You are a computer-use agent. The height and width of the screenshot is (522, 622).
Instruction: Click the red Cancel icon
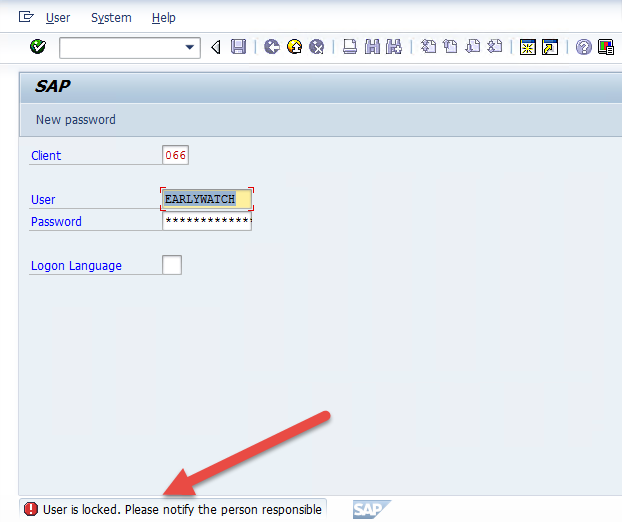click(317, 47)
